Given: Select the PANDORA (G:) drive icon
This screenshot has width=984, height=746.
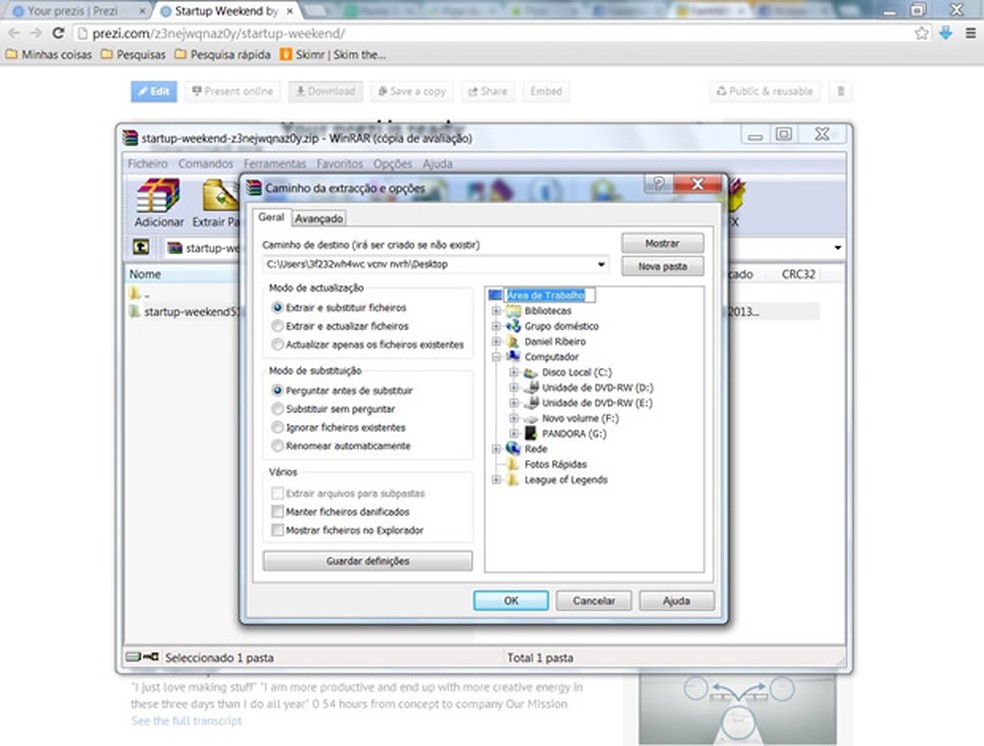Looking at the screenshot, I should pos(530,434).
